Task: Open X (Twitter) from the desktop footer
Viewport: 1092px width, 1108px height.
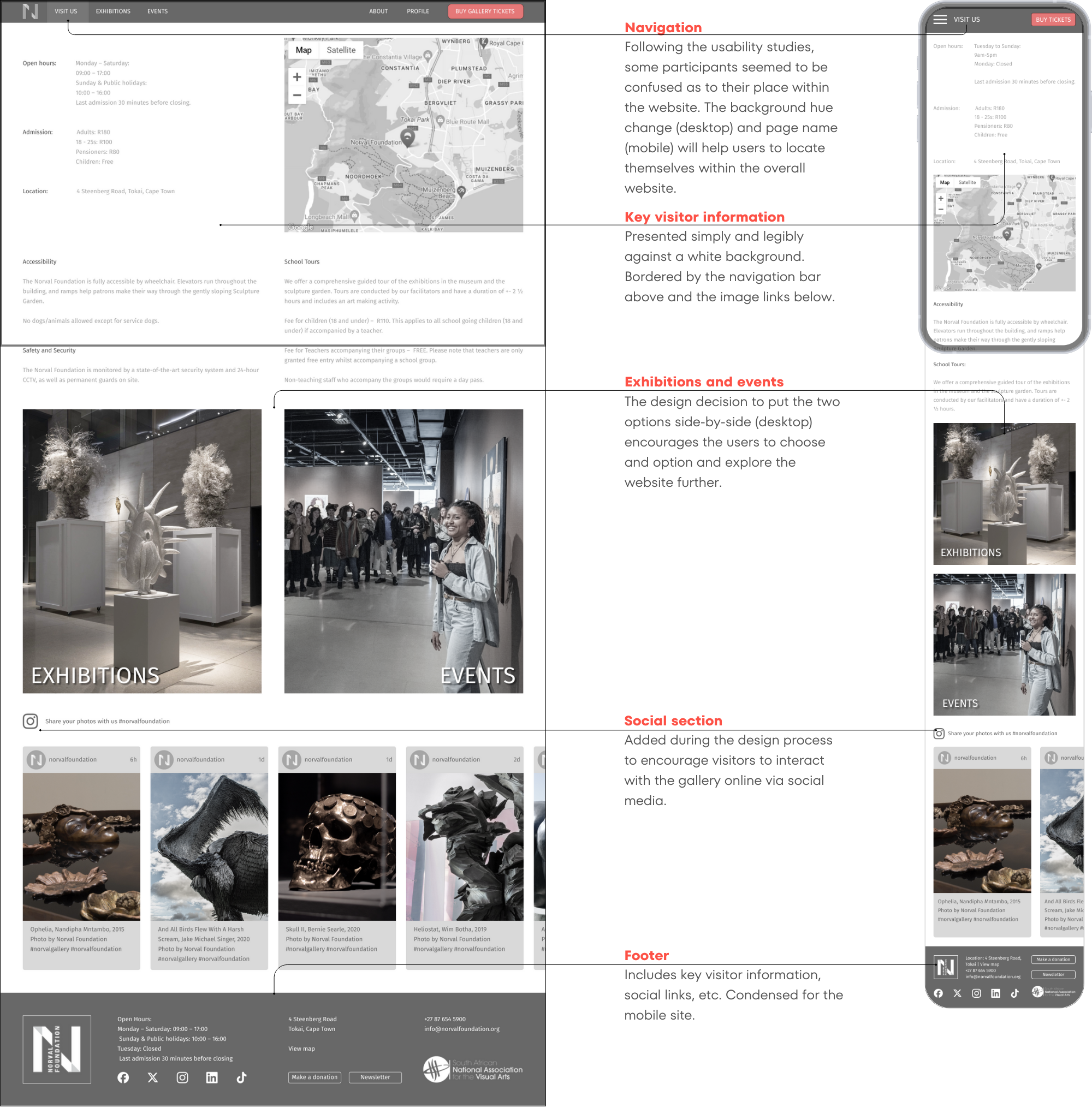Action: click(152, 1077)
